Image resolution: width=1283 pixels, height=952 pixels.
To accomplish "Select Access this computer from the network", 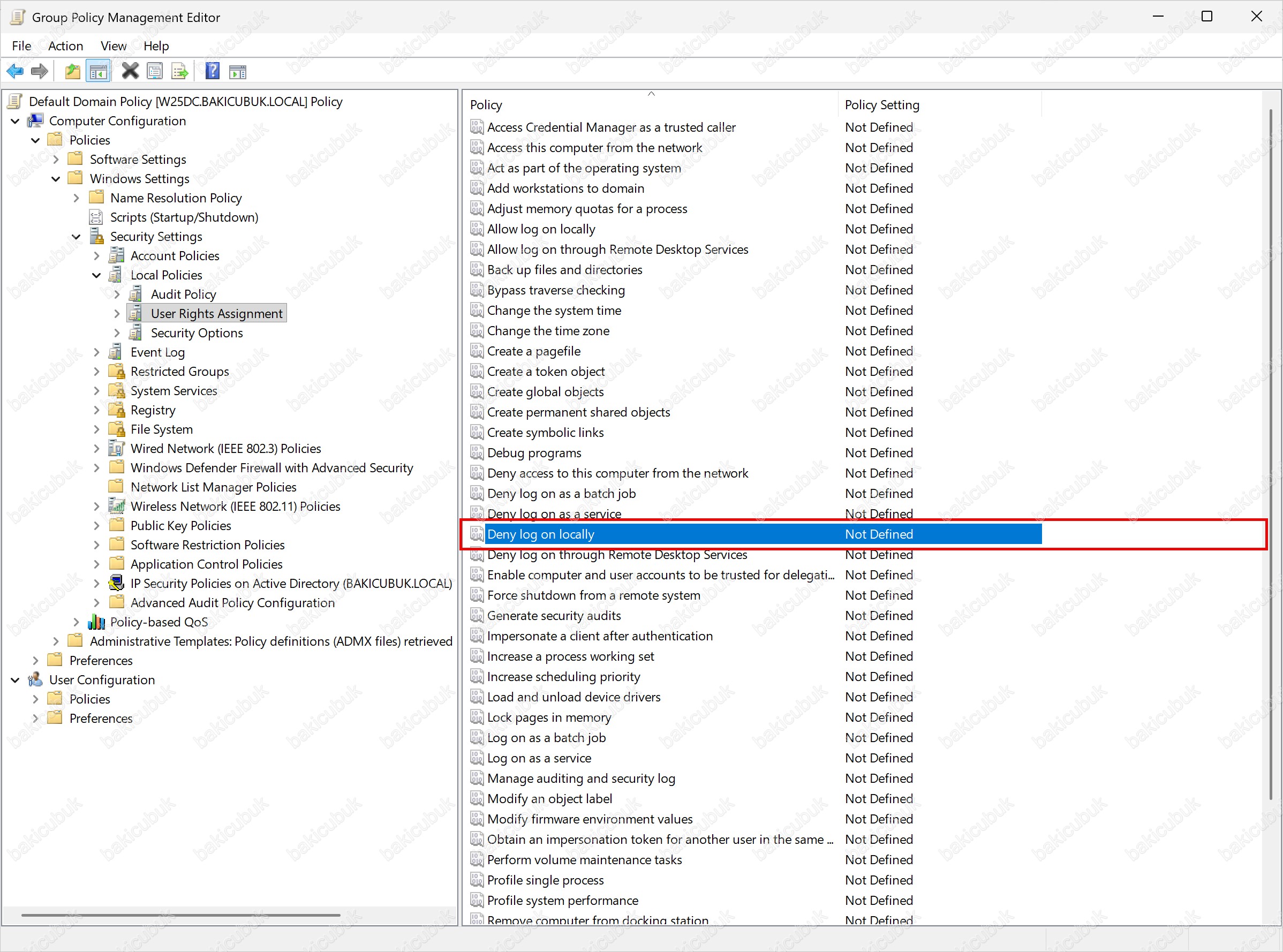I will coord(595,148).
